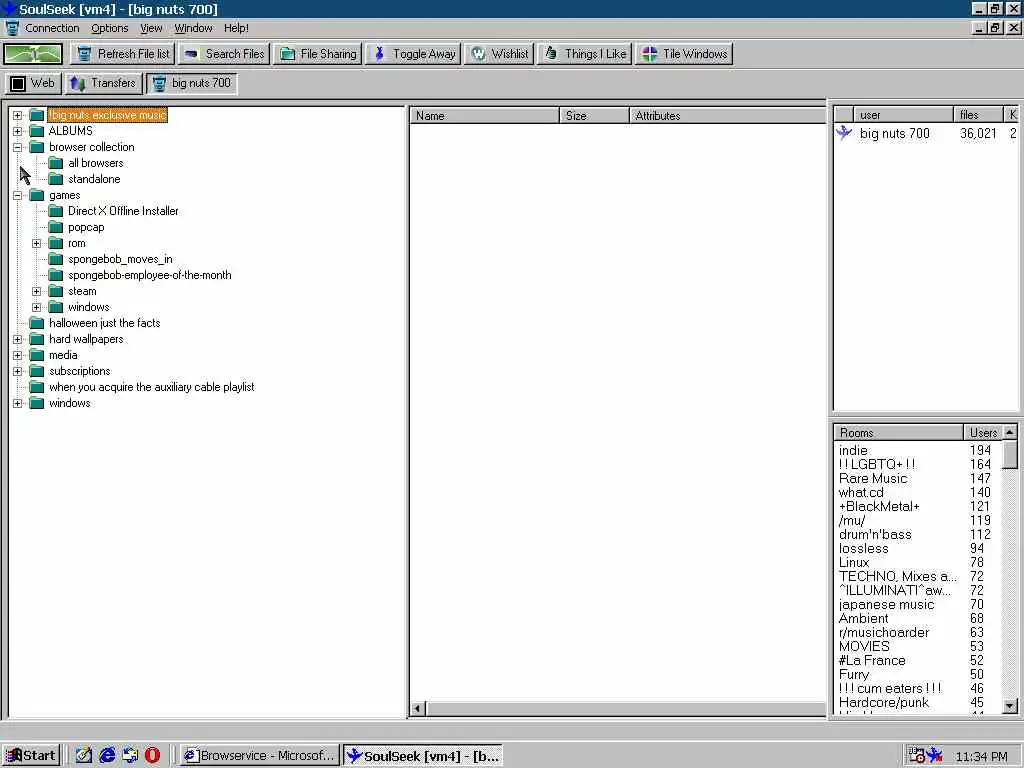Toggle Away status
This screenshot has width=1024, height=768.
point(413,54)
